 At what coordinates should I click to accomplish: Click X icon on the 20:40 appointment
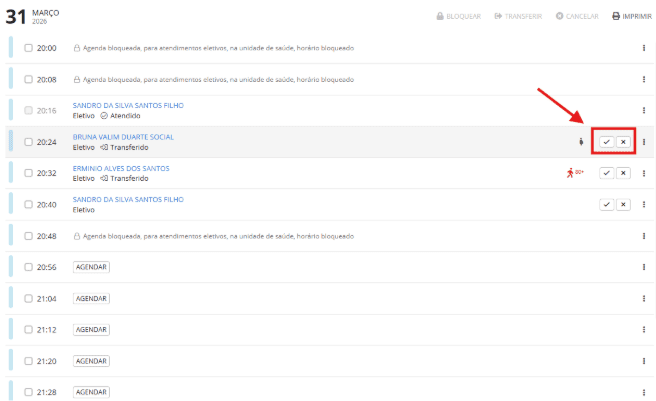coord(623,204)
